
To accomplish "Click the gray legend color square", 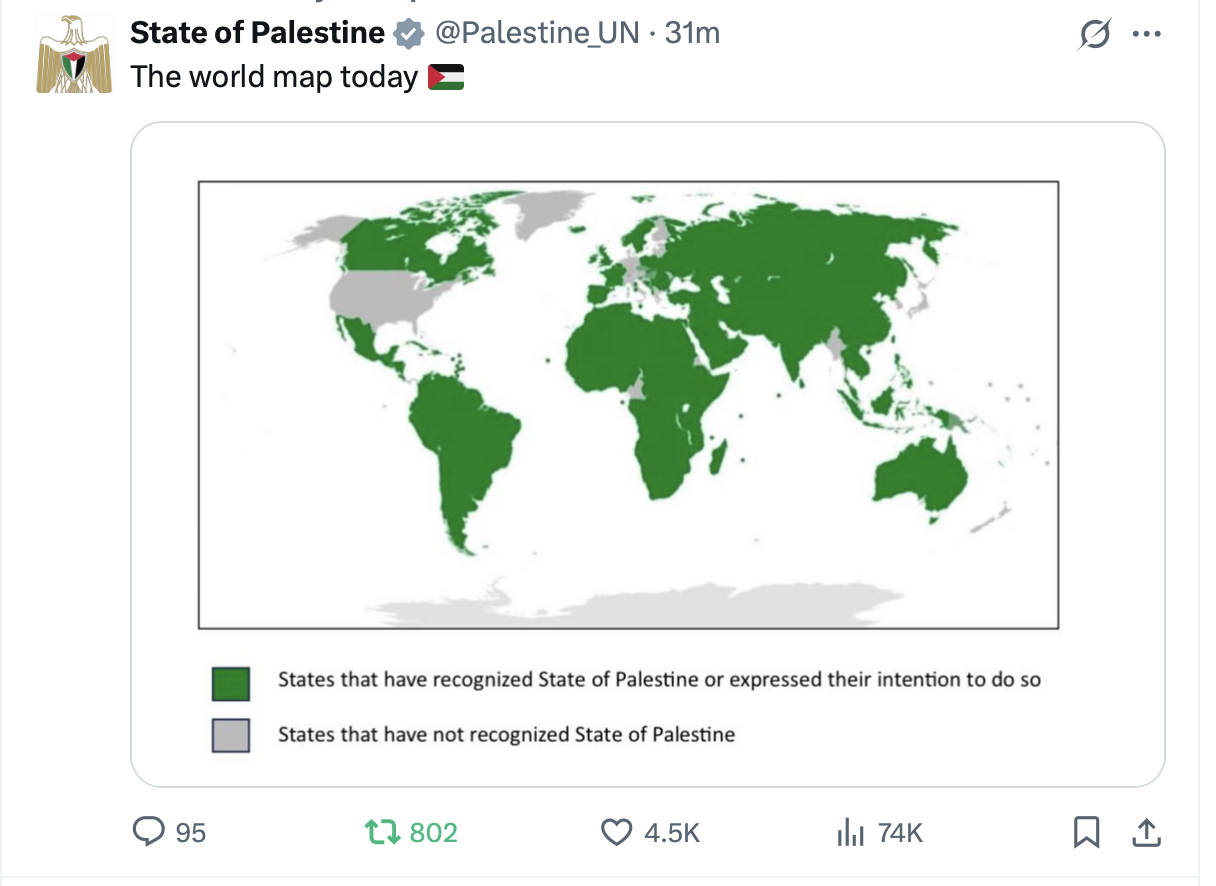I will 231,735.
